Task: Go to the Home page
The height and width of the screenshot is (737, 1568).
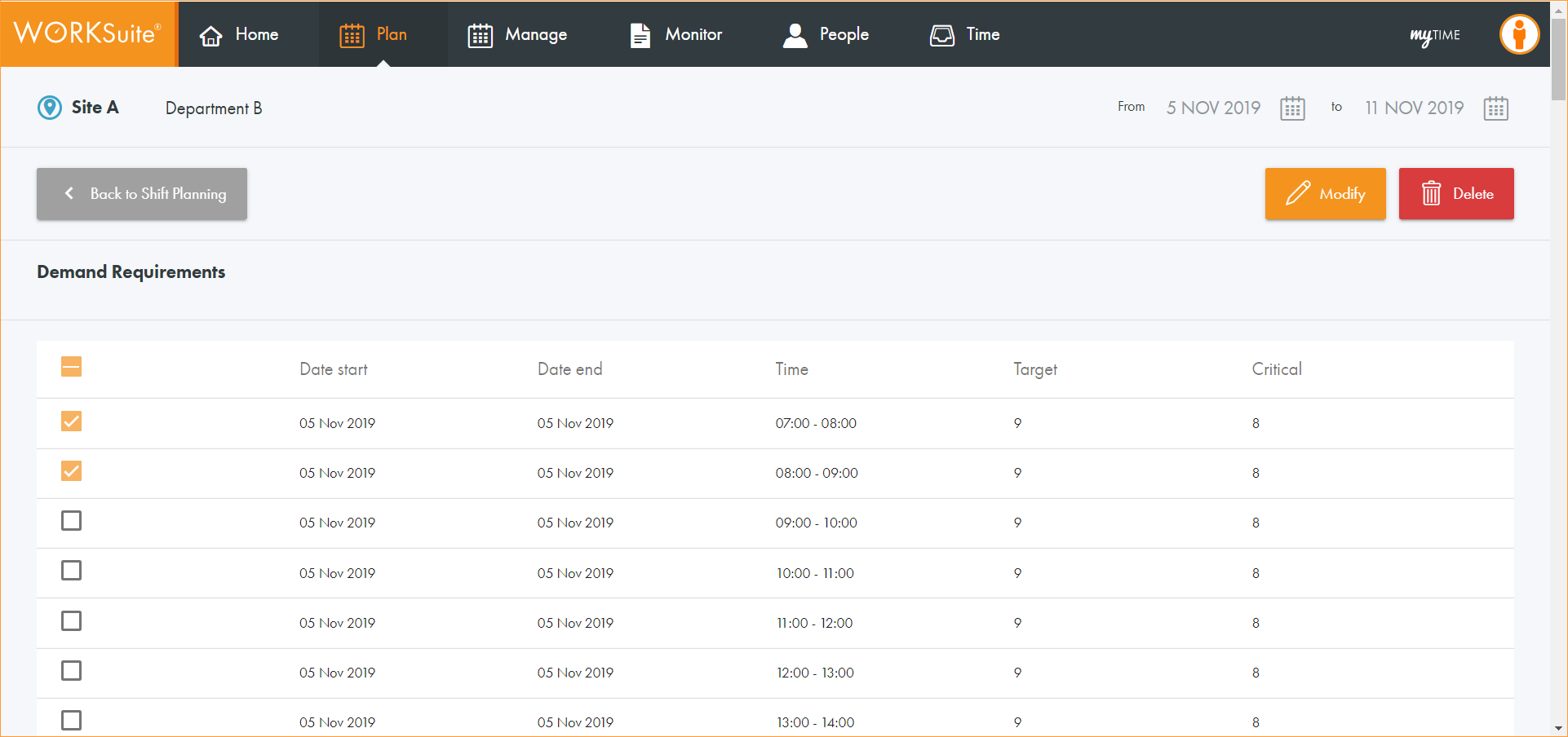Action: [240, 34]
